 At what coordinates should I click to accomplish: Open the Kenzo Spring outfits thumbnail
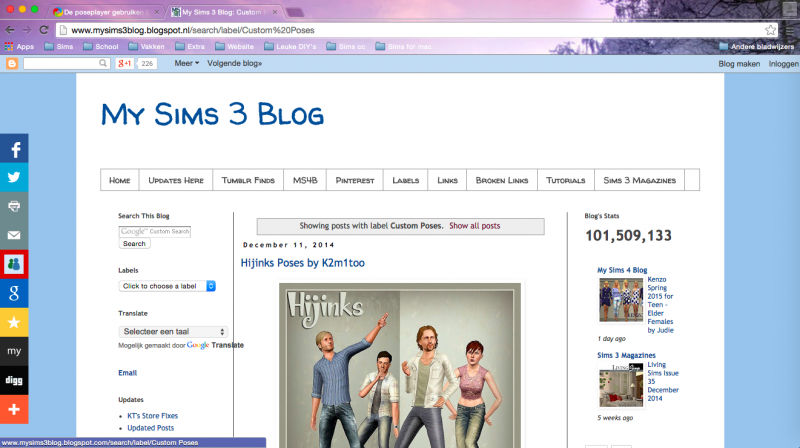[x=621, y=300]
